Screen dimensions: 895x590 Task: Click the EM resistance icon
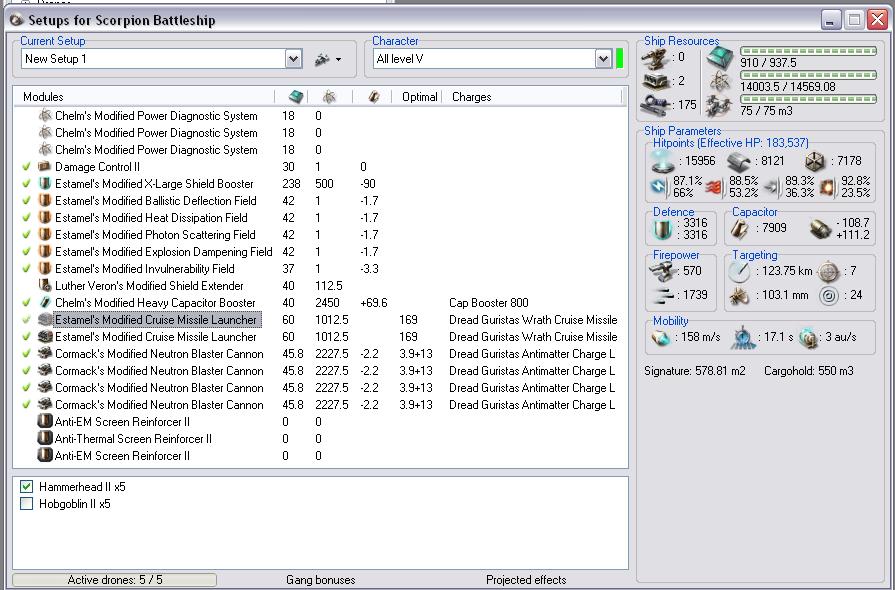[659, 187]
